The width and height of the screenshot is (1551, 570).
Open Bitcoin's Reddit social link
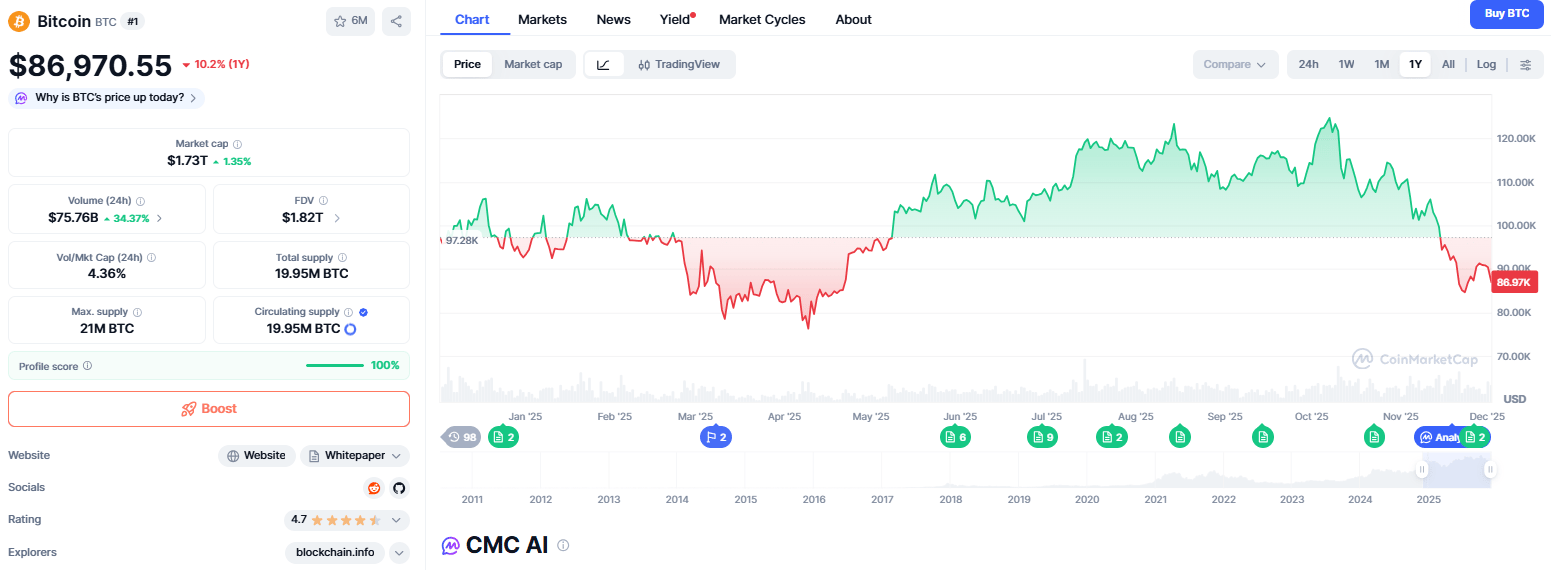(374, 488)
